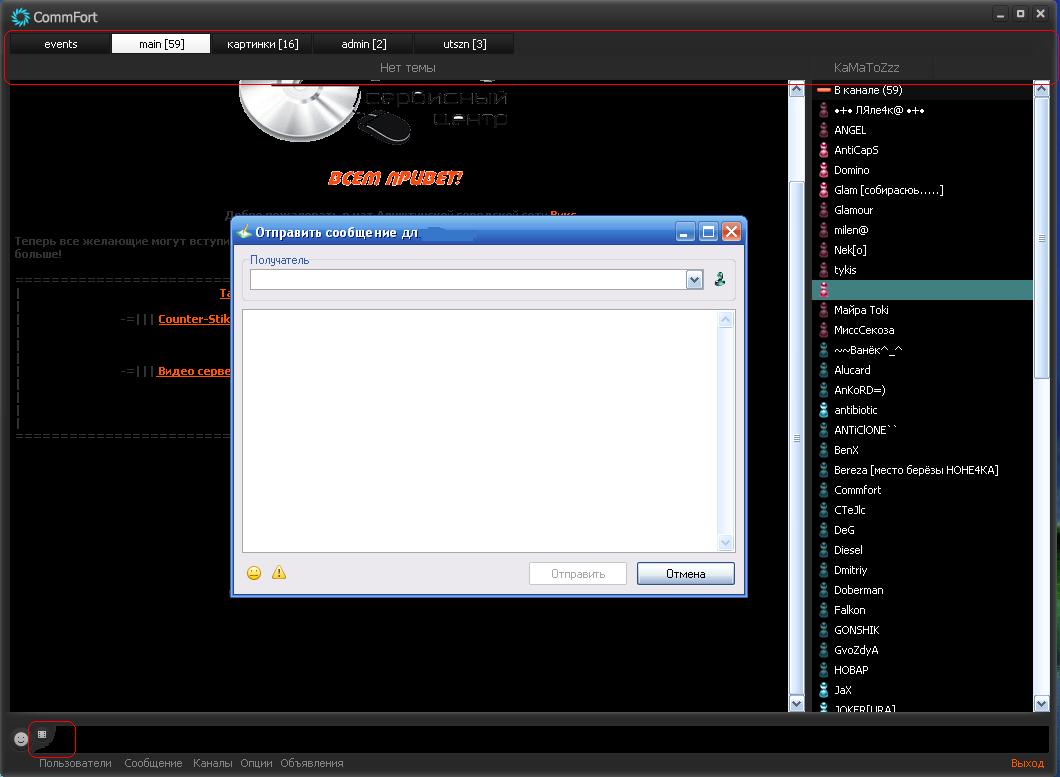Click the smiley emoticon icon in message dialog

coord(254,573)
